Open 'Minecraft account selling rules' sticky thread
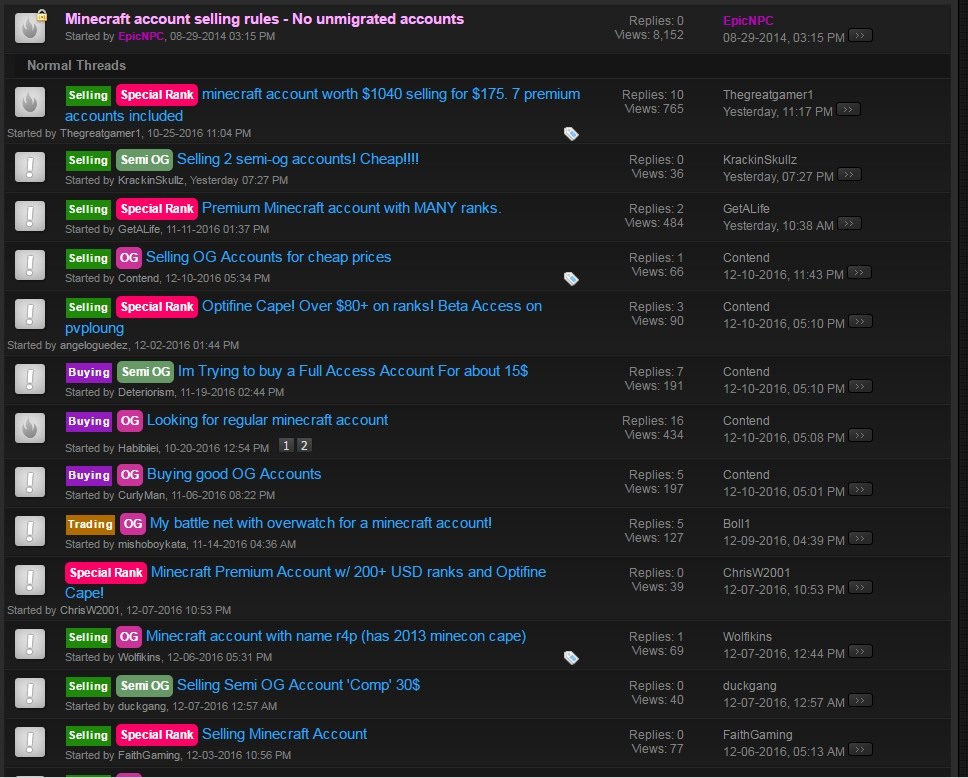Viewport: 968px width, 778px height. click(x=264, y=19)
